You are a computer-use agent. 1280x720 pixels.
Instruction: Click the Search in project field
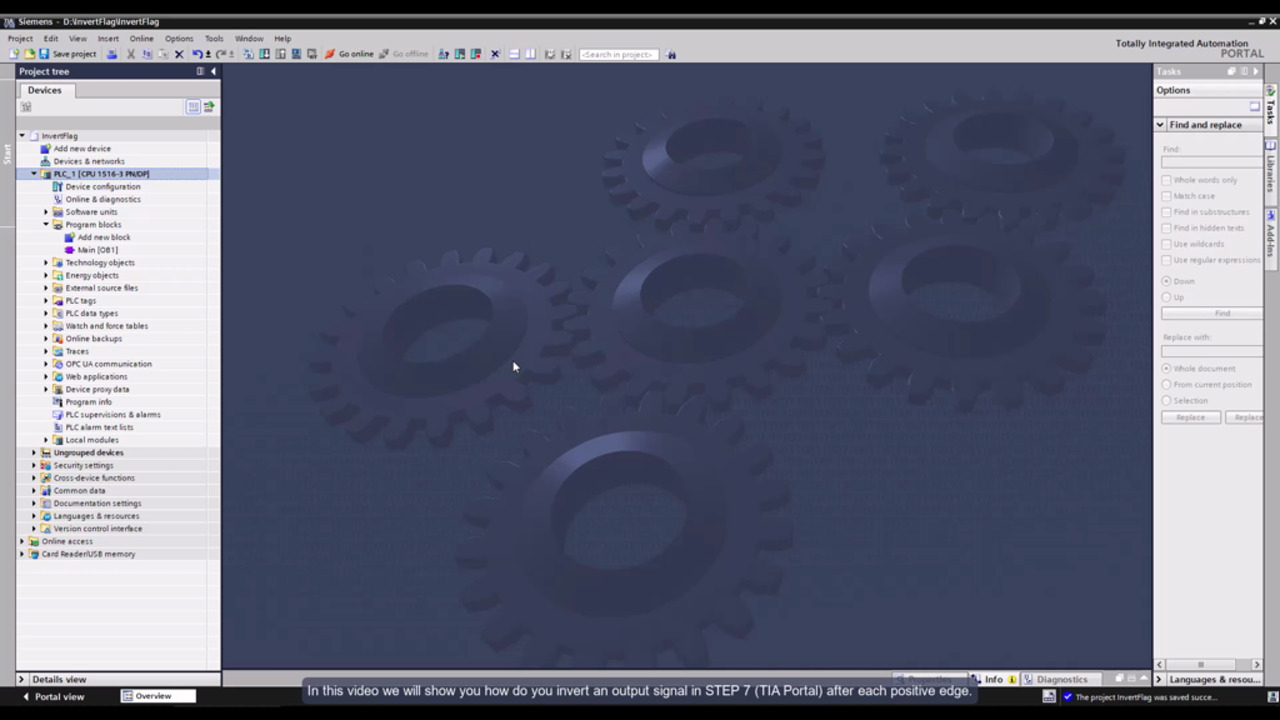(619, 54)
